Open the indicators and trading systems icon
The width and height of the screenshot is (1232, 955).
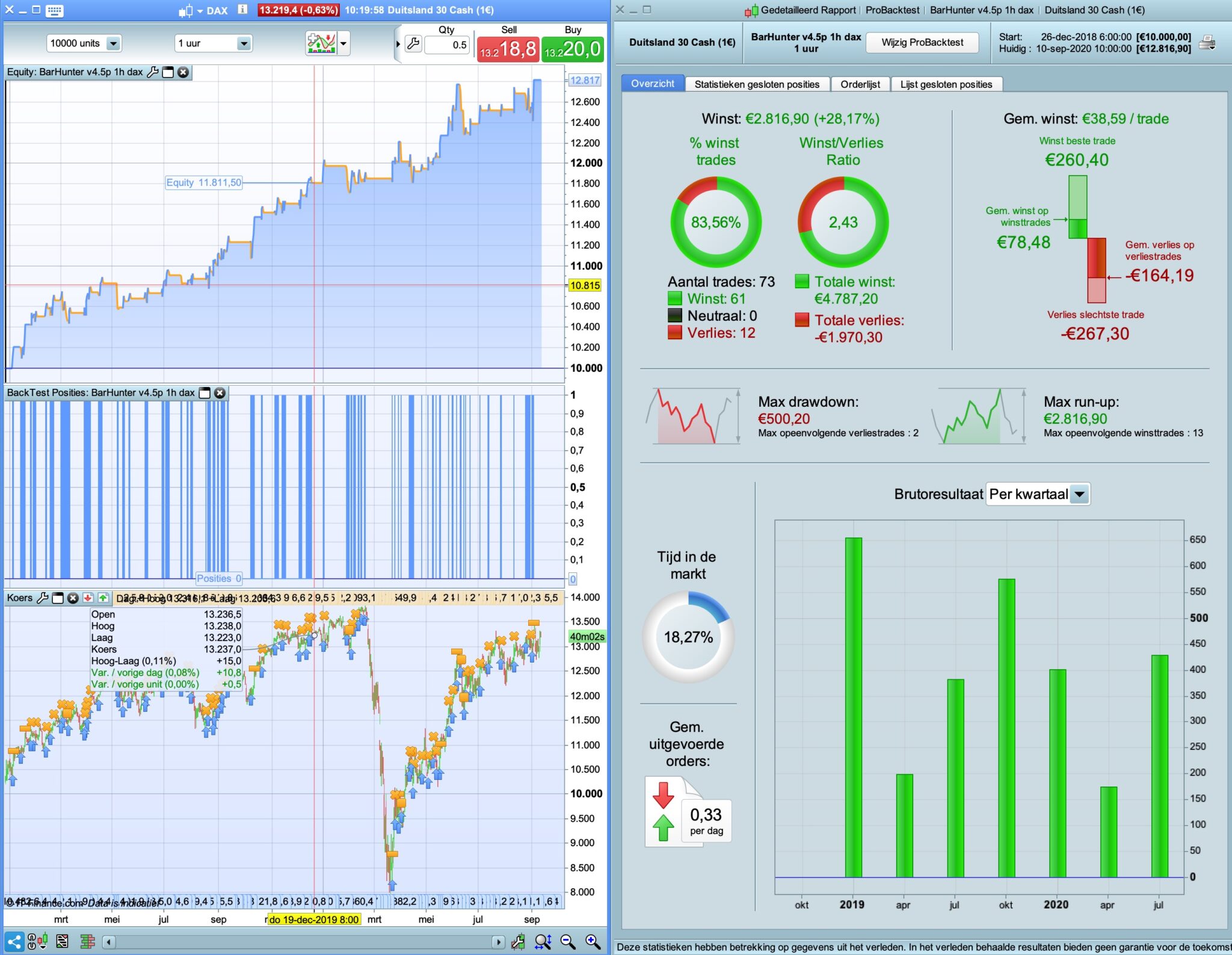tap(321, 43)
